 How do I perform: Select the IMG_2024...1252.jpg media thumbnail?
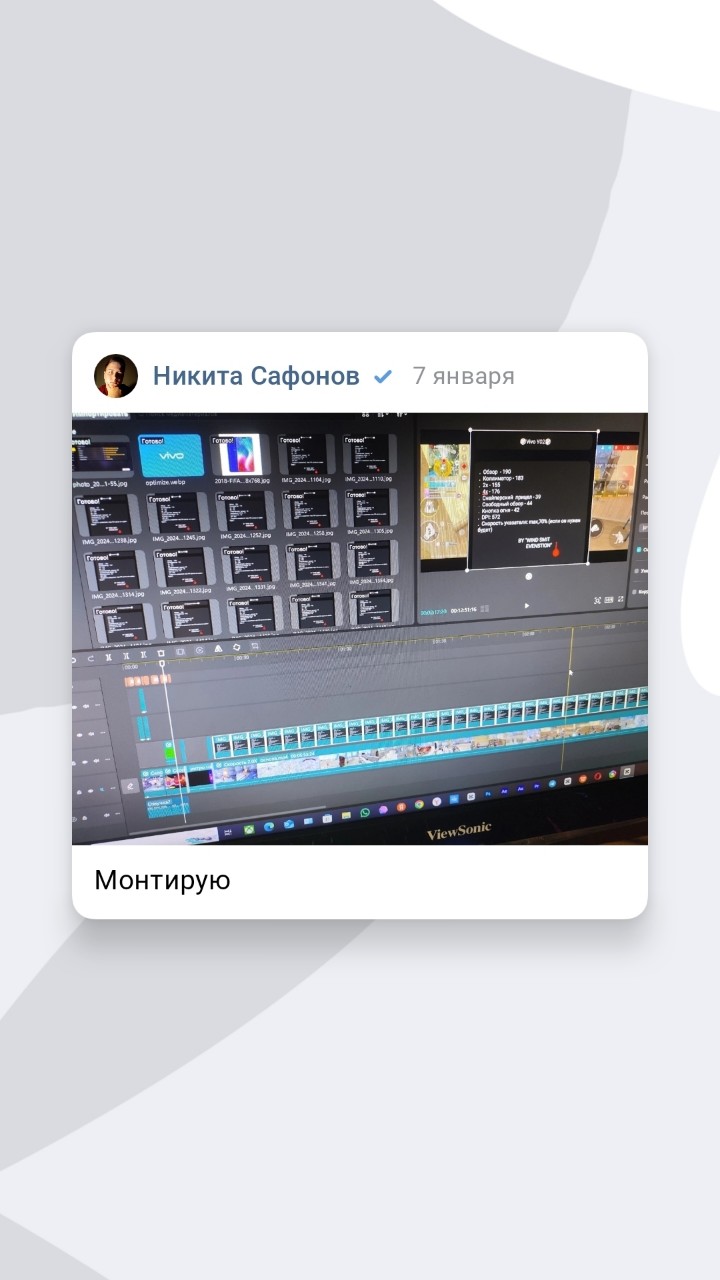tap(244, 511)
